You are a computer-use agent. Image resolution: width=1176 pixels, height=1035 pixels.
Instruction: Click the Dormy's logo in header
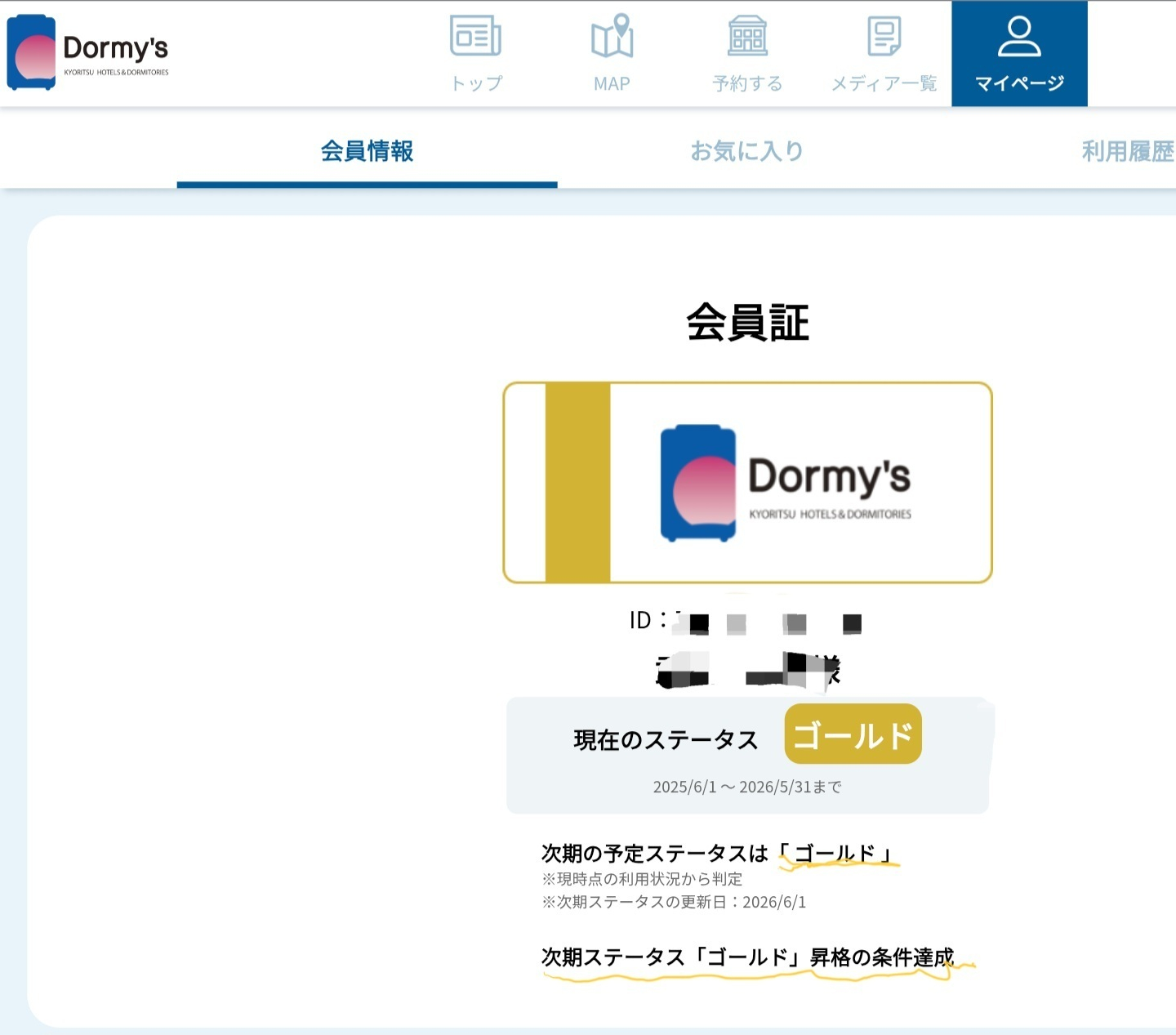88,52
